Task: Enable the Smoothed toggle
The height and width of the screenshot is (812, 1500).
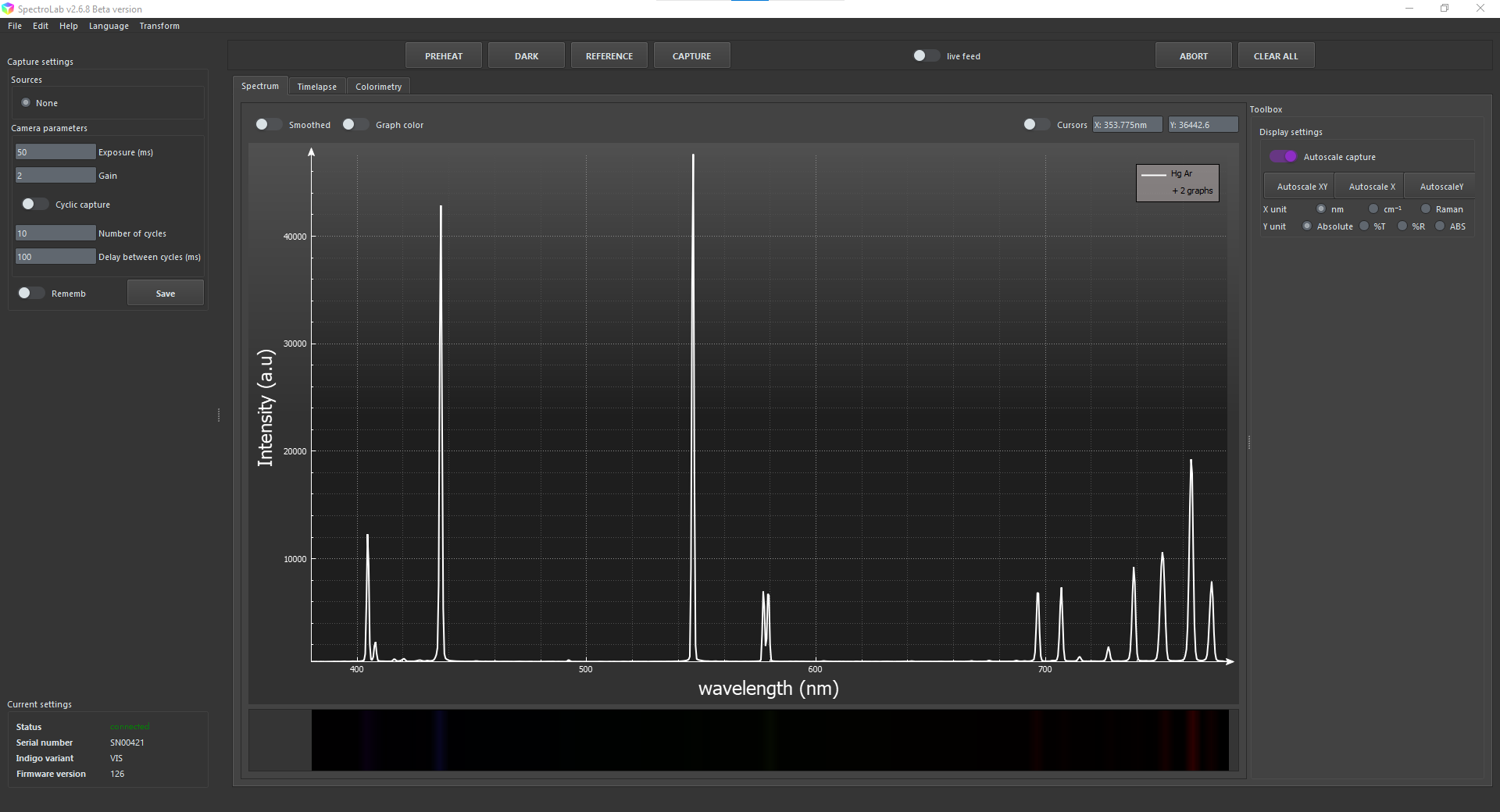Action: coord(269,124)
